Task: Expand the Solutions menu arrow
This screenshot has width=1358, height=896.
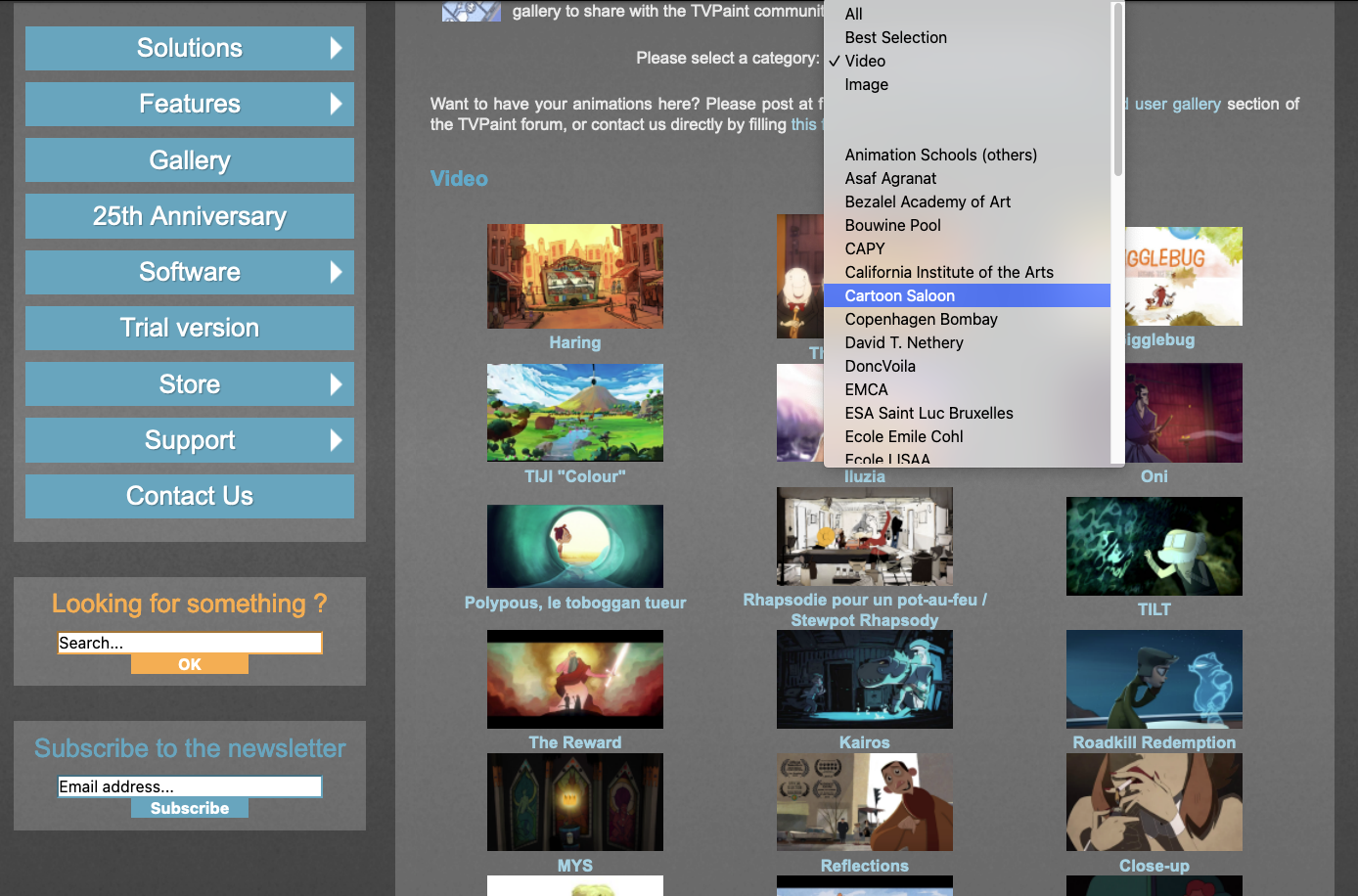Action: click(336, 48)
